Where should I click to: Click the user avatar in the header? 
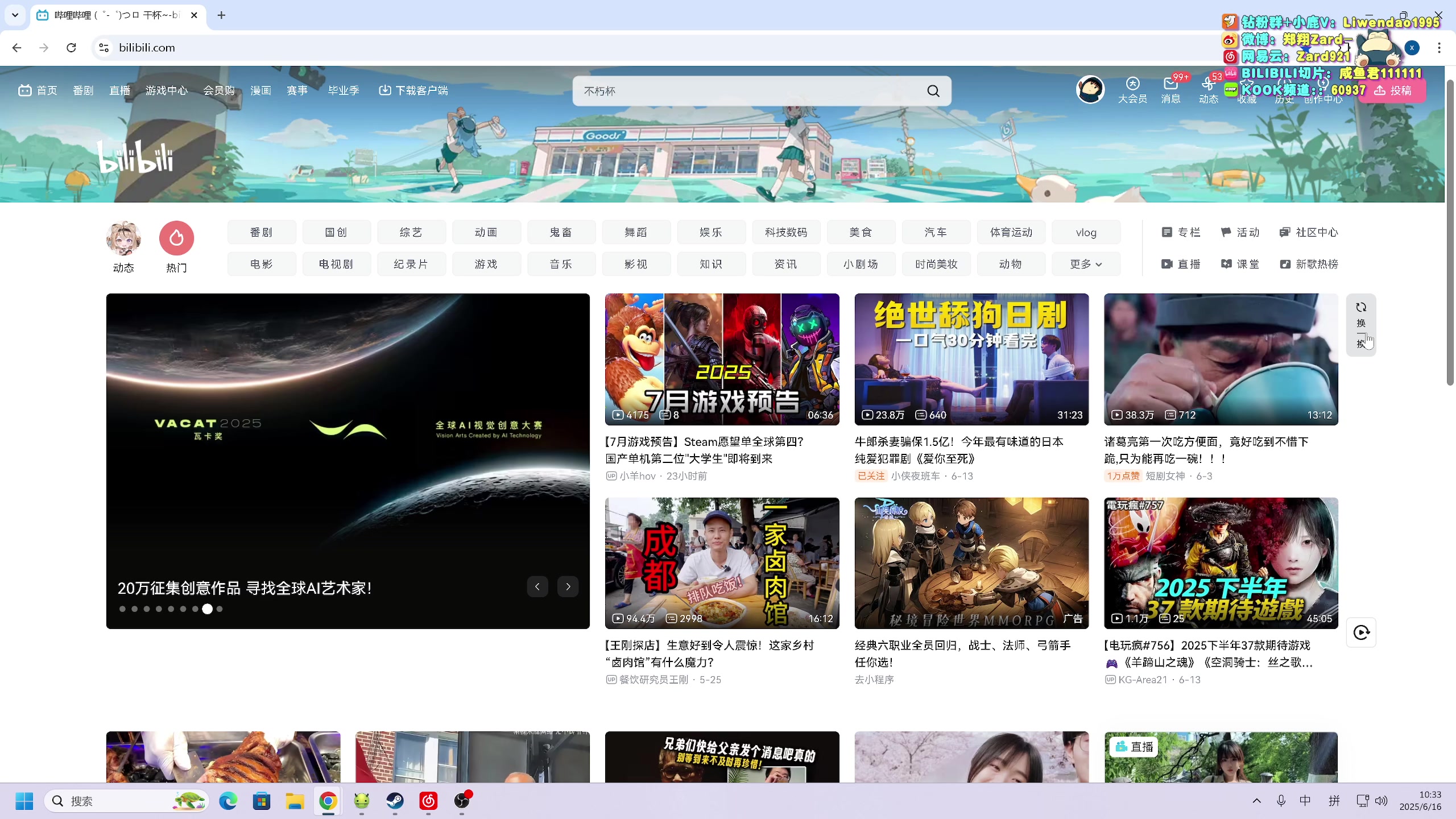pos(1090,89)
